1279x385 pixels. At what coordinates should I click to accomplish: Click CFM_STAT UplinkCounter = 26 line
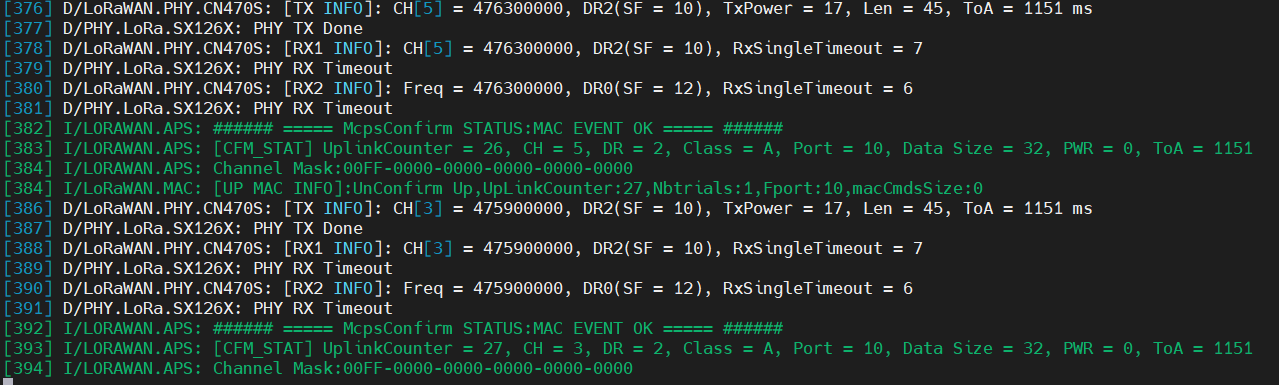628,149
